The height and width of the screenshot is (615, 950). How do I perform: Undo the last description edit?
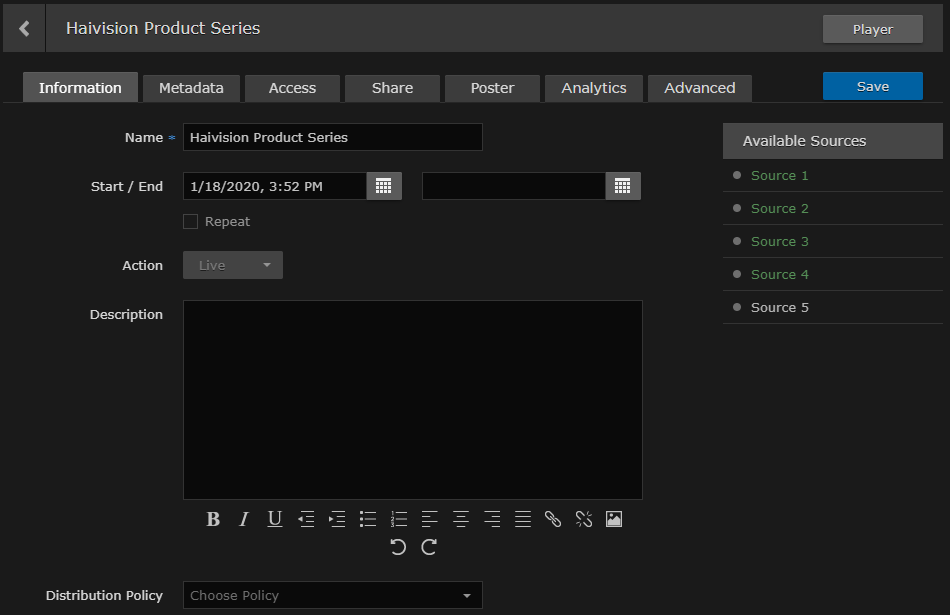[x=397, y=547]
